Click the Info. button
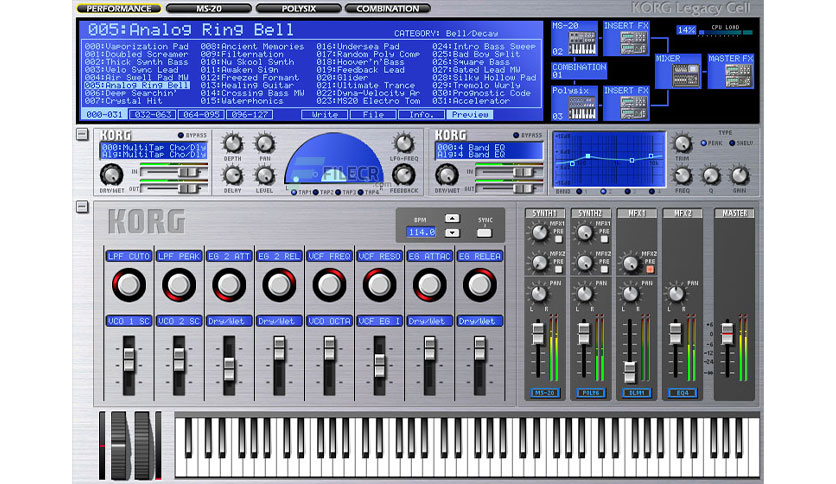Viewport: 836px width, 484px height. click(x=421, y=115)
